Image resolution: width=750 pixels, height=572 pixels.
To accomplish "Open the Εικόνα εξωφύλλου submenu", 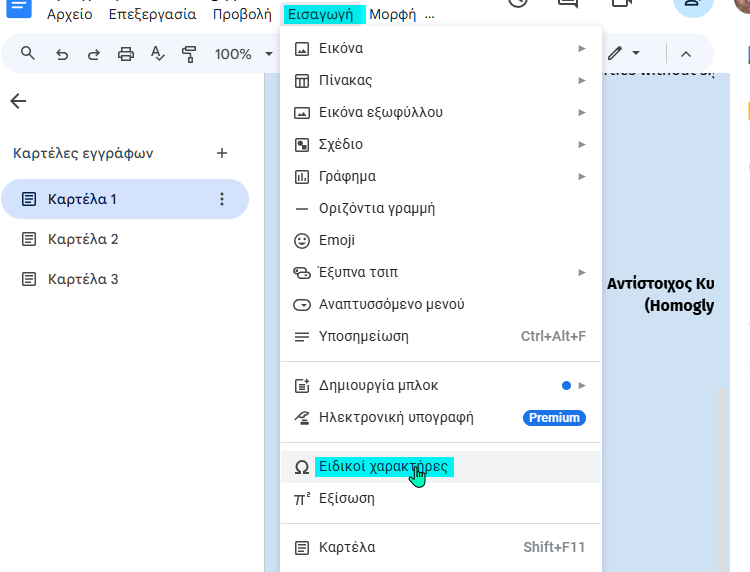I will click(441, 112).
